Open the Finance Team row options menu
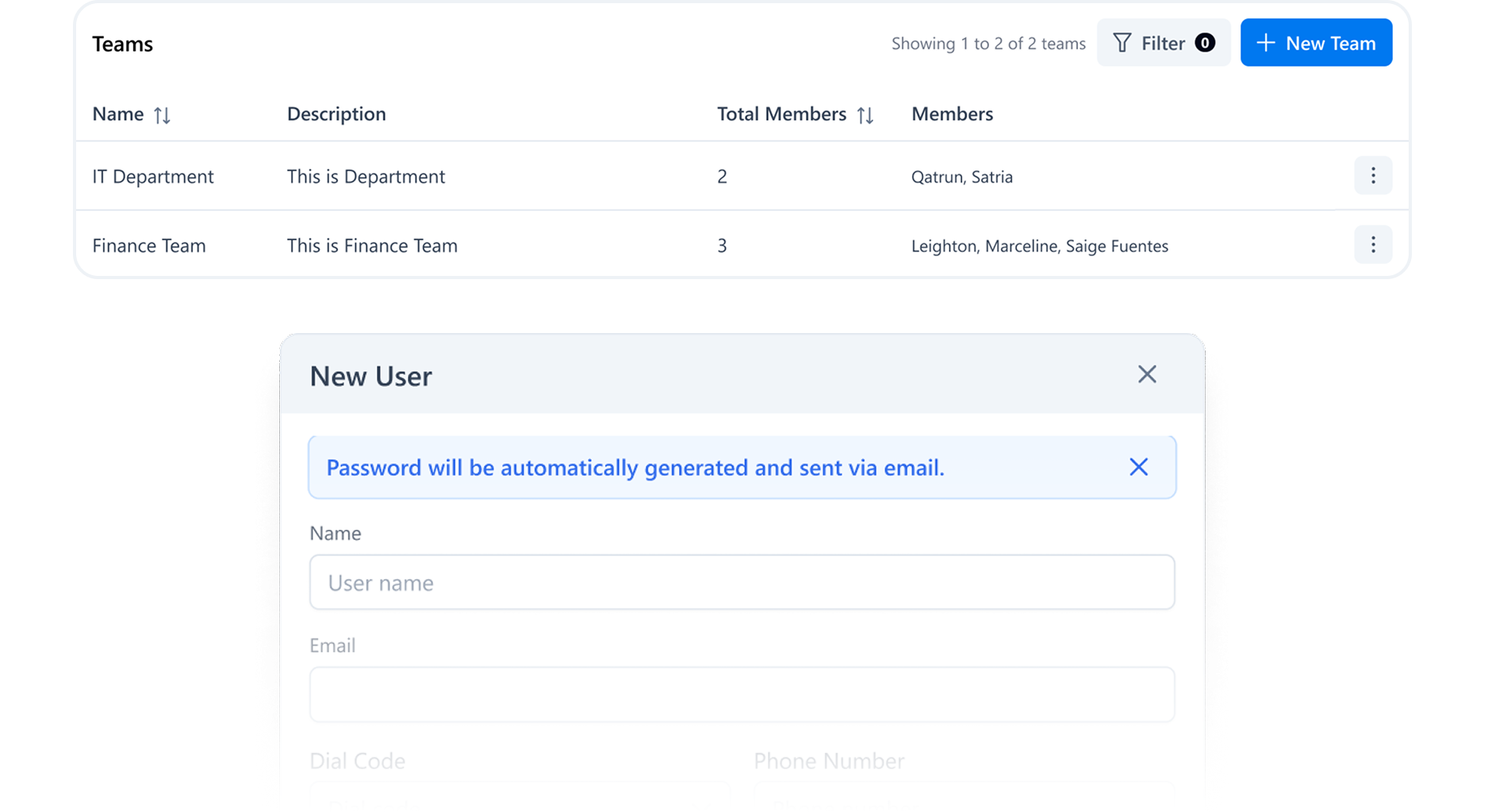The width and height of the screenshot is (1488, 812). [x=1372, y=244]
